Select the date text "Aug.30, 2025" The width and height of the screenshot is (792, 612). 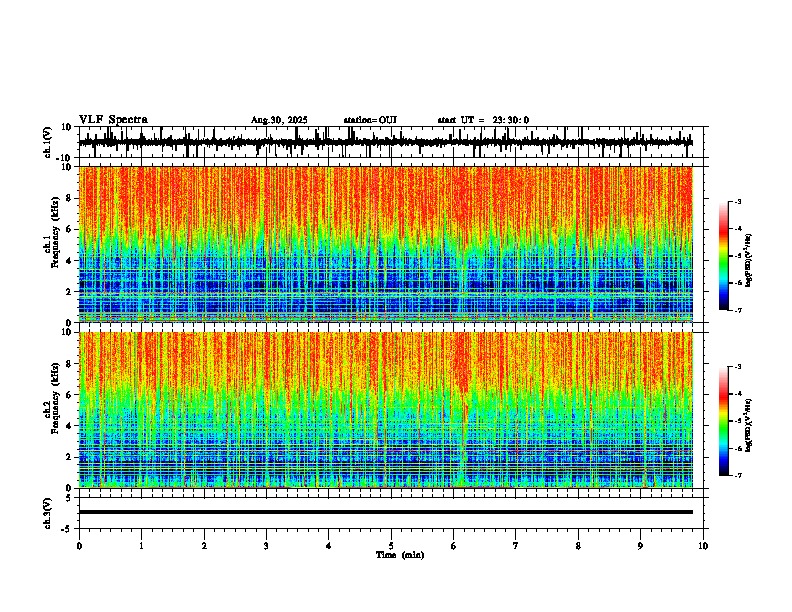pyautogui.click(x=279, y=120)
